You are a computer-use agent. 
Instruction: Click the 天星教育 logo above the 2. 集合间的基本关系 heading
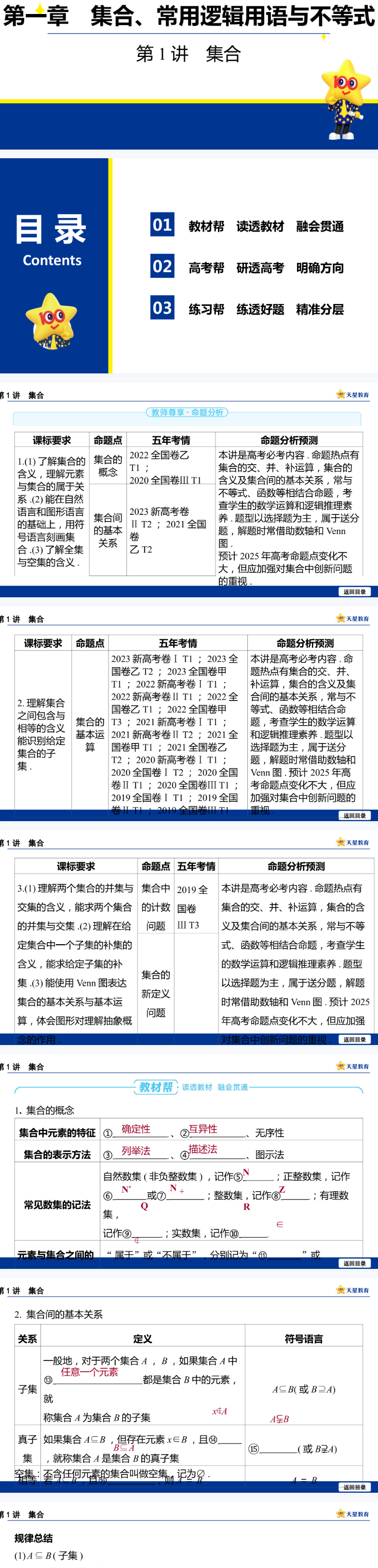pos(353,1290)
